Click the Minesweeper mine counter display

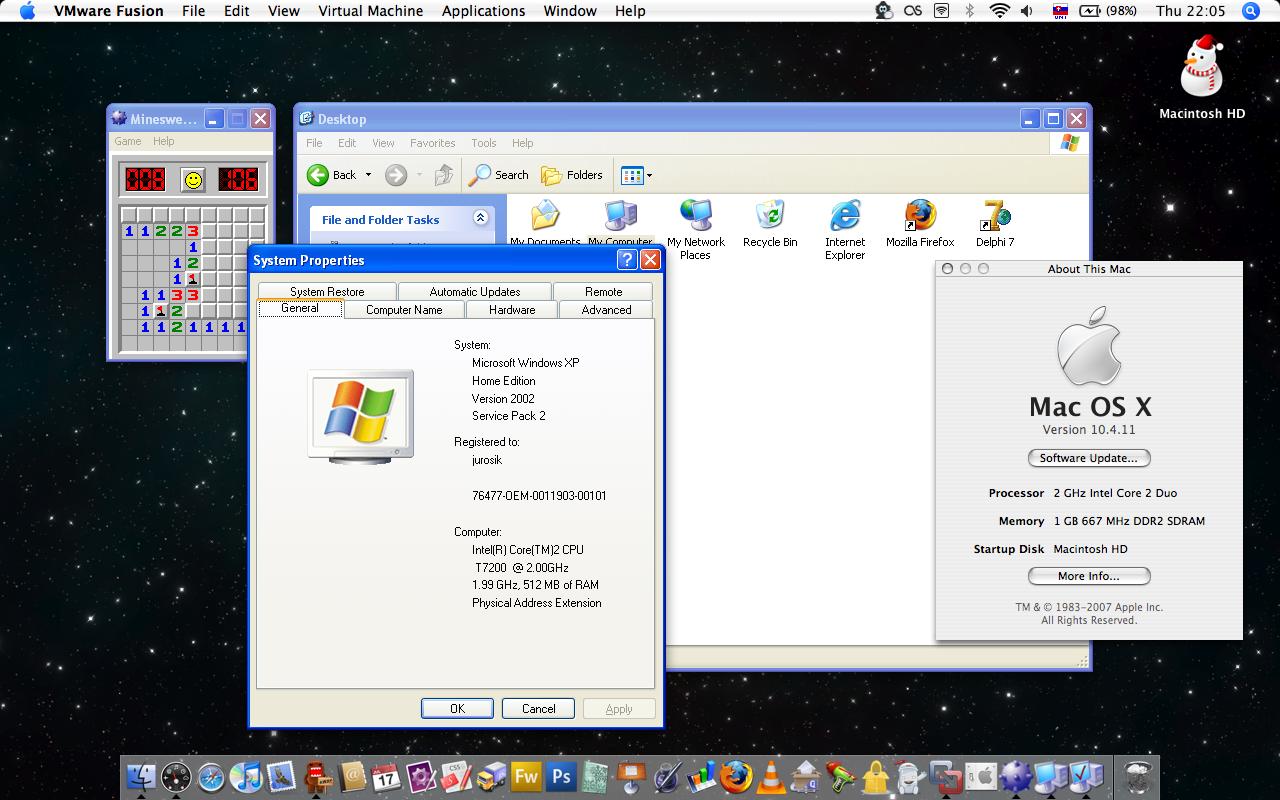click(x=145, y=179)
